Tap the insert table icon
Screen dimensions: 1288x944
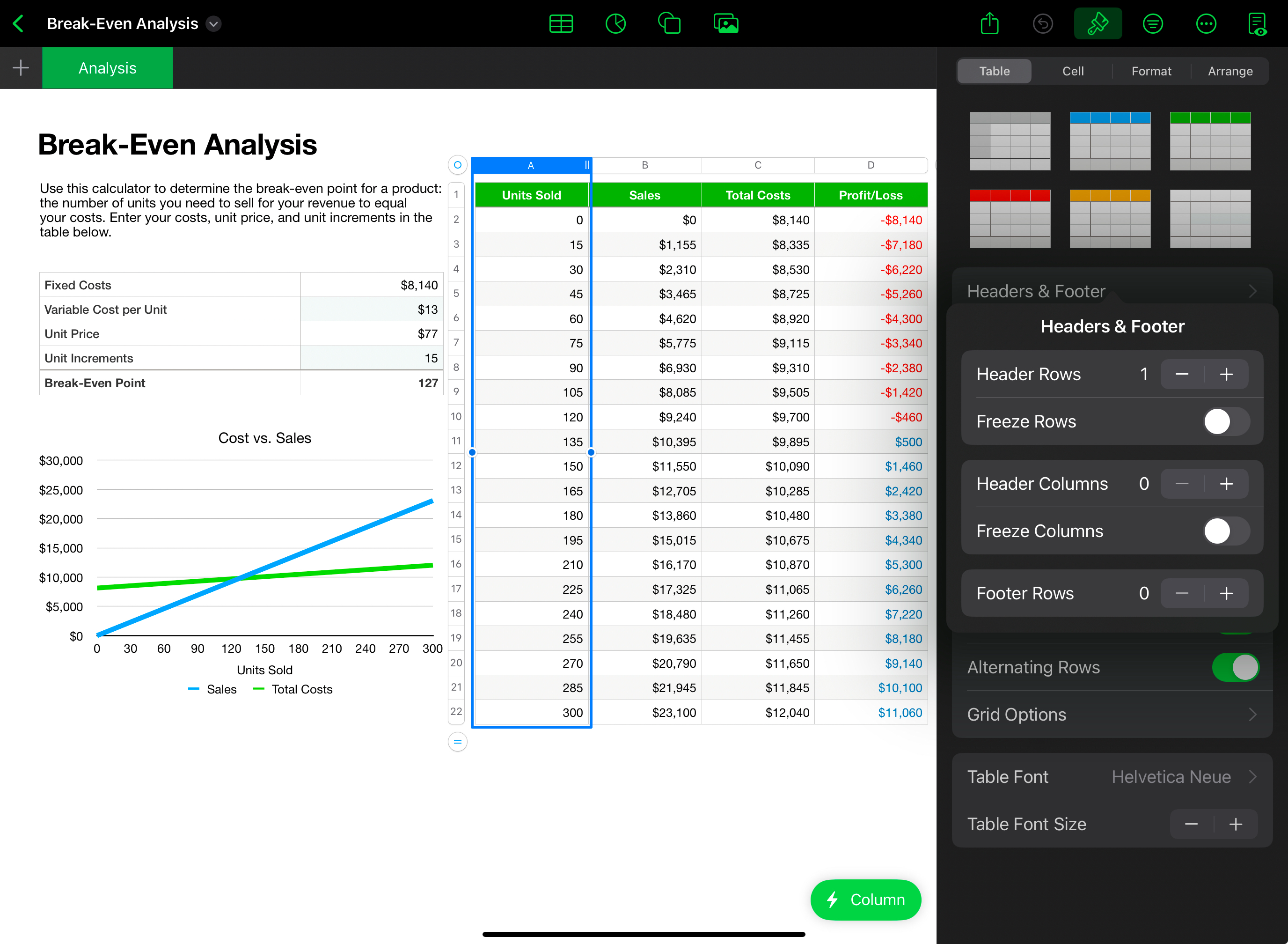pos(560,23)
